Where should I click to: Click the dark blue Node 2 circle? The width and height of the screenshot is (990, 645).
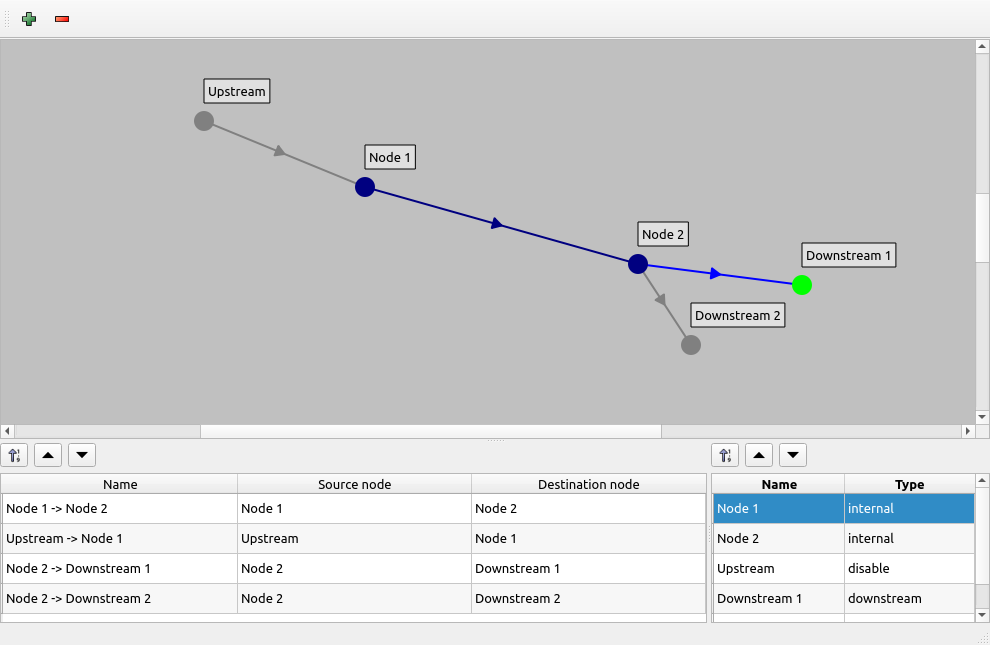638,264
